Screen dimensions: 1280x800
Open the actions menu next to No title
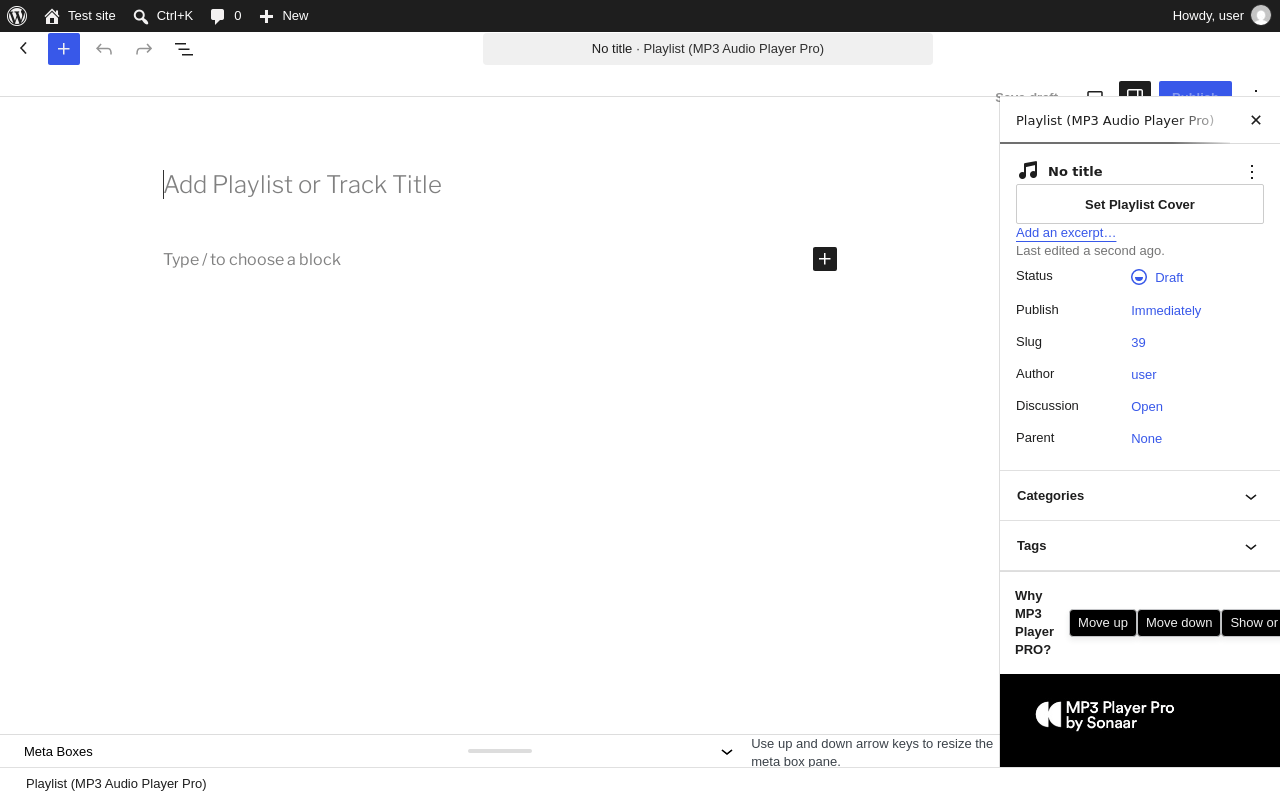(1251, 172)
